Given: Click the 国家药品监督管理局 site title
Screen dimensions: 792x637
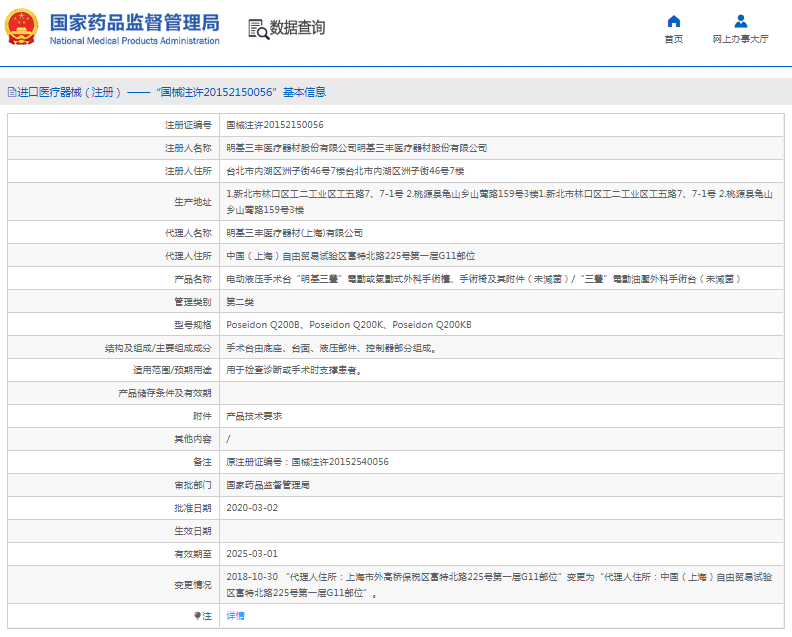Looking at the screenshot, I should [134, 22].
